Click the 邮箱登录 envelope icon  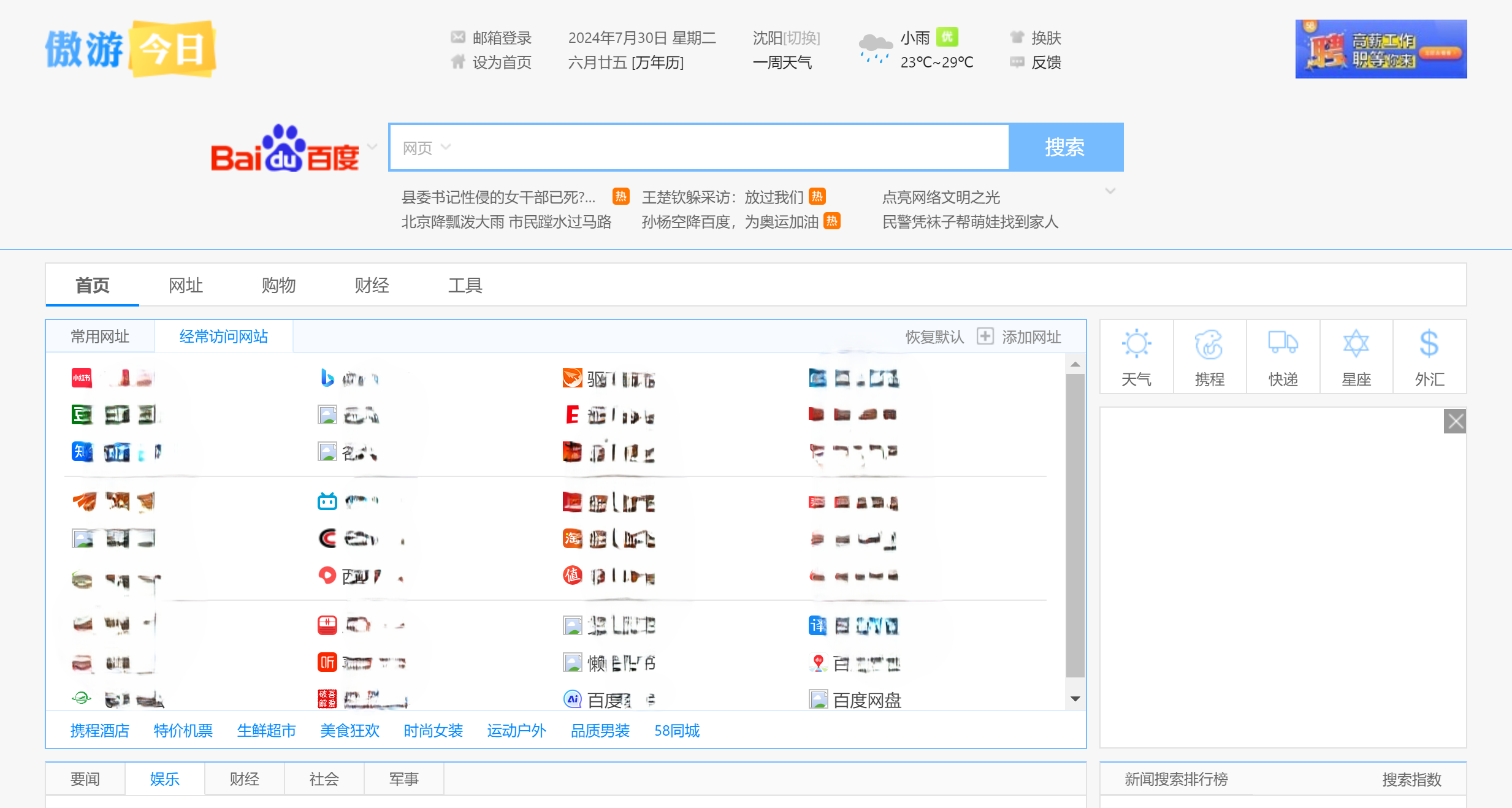[458, 37]
